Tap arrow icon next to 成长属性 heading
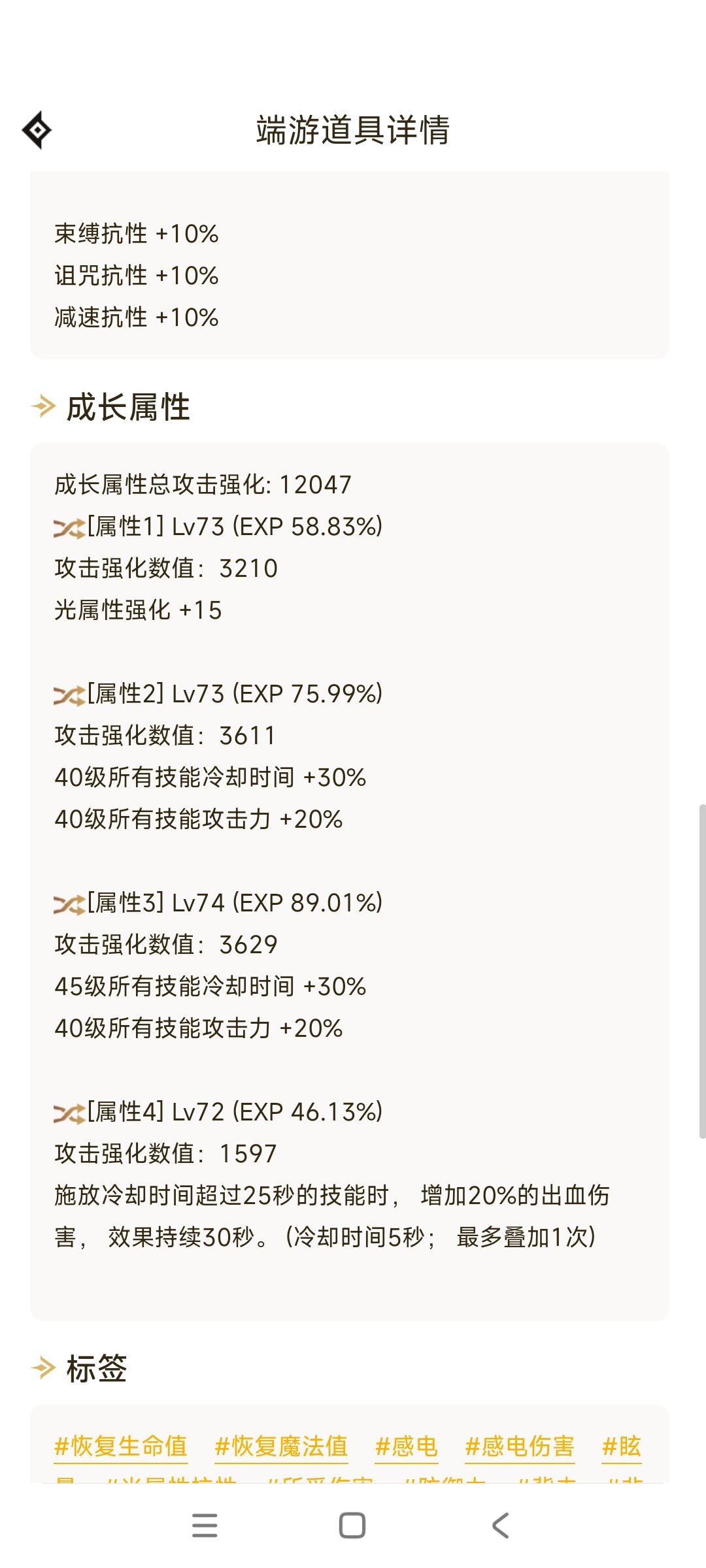This screenshot has height=1568, width=706. click(44, 406)
